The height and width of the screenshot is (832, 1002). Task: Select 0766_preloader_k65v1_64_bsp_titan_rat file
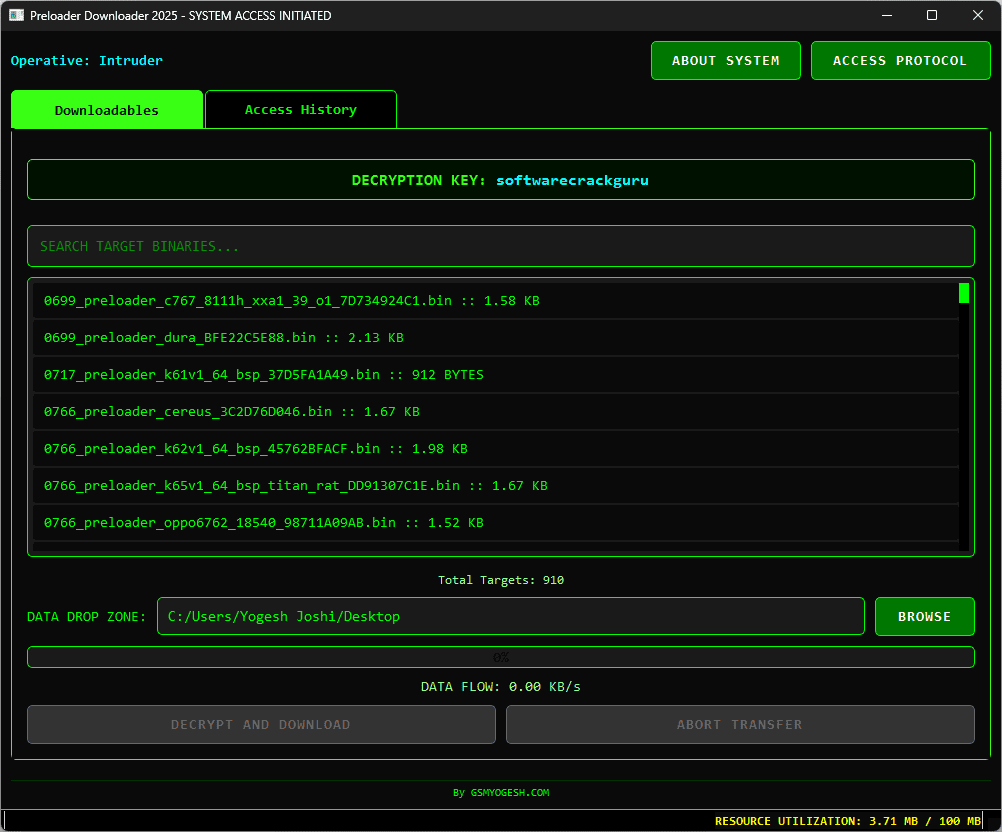(495, 486)
